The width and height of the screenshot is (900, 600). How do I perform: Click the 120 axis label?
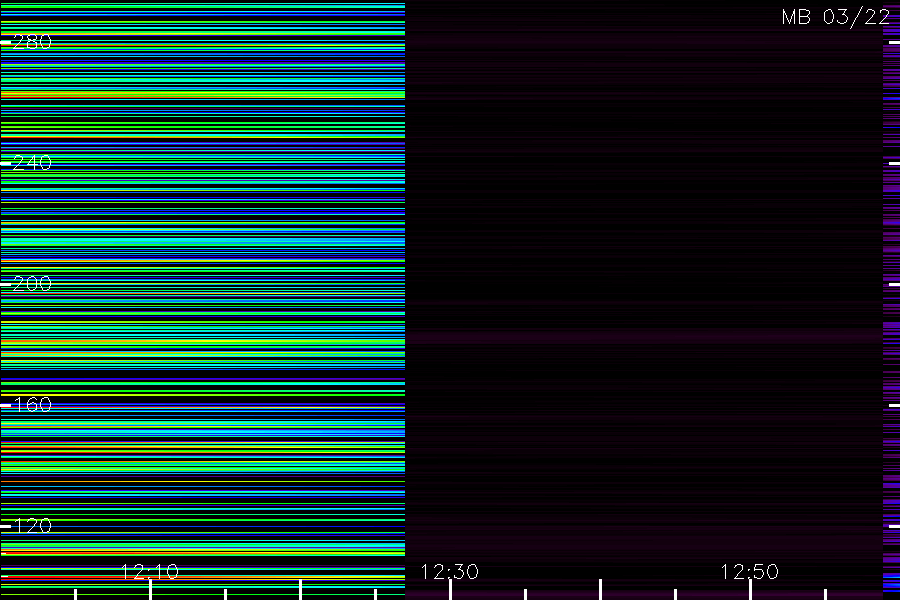coord(32,526)
